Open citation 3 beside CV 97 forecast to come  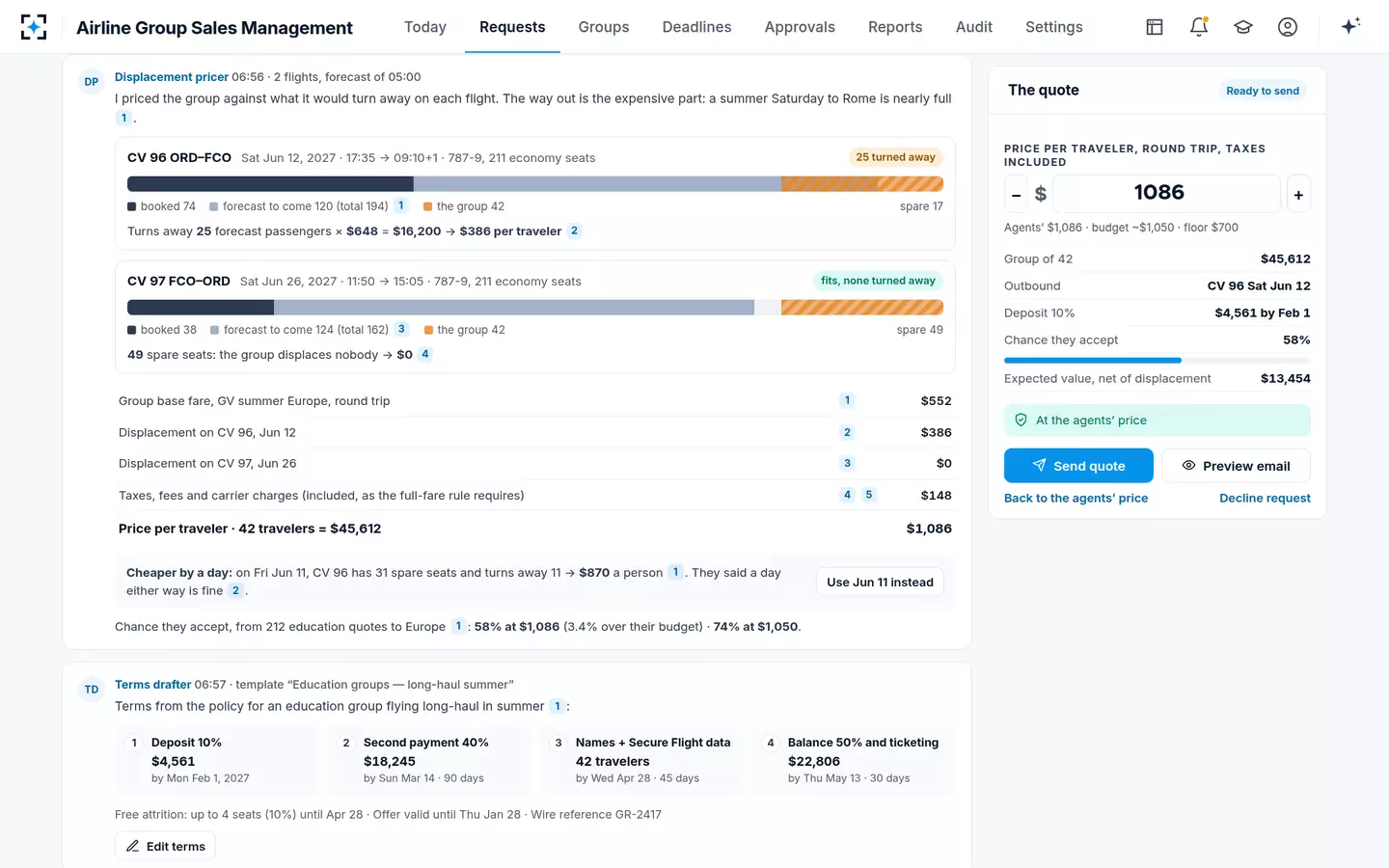402,329
